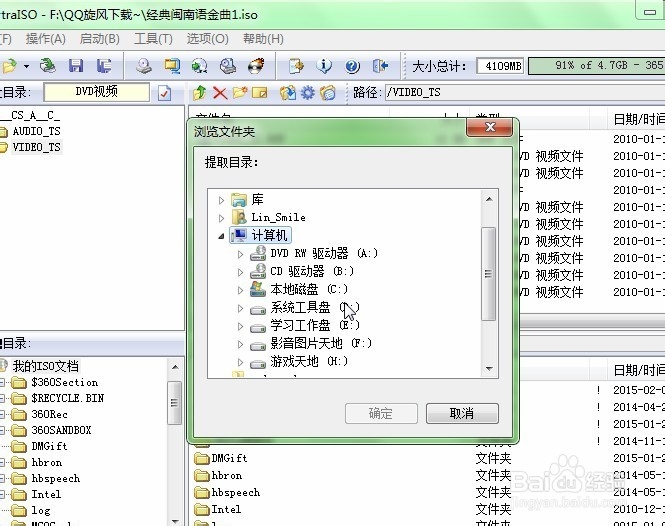This screenshot has height=526, width=665.
Task: Expand the 影音图片天地 (F:) node
Action: click(x=240, y=344)
